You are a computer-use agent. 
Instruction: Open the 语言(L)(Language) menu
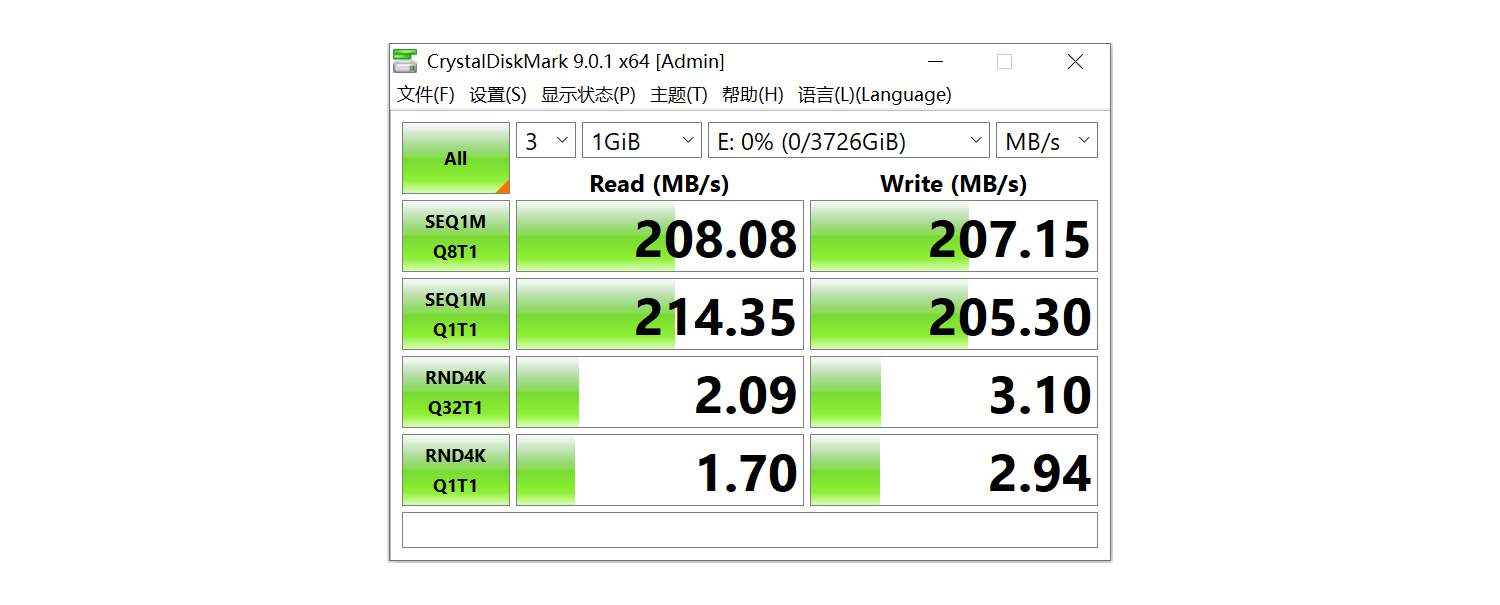point(875,95)
